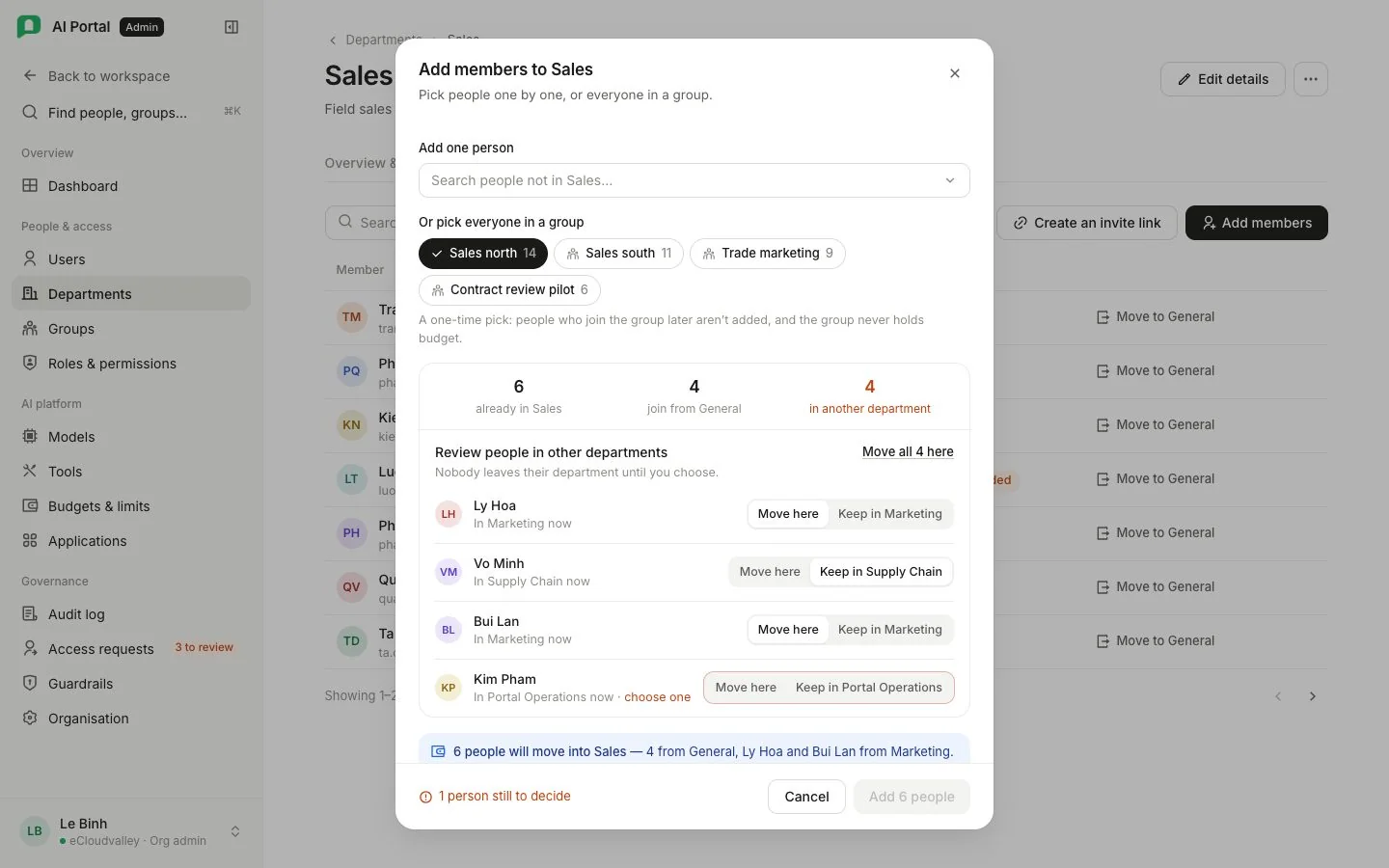The width and height of the screenshot is (1389, 868).
Task: Choose Move here for Vo Minh
Action: tap(770, 572)
